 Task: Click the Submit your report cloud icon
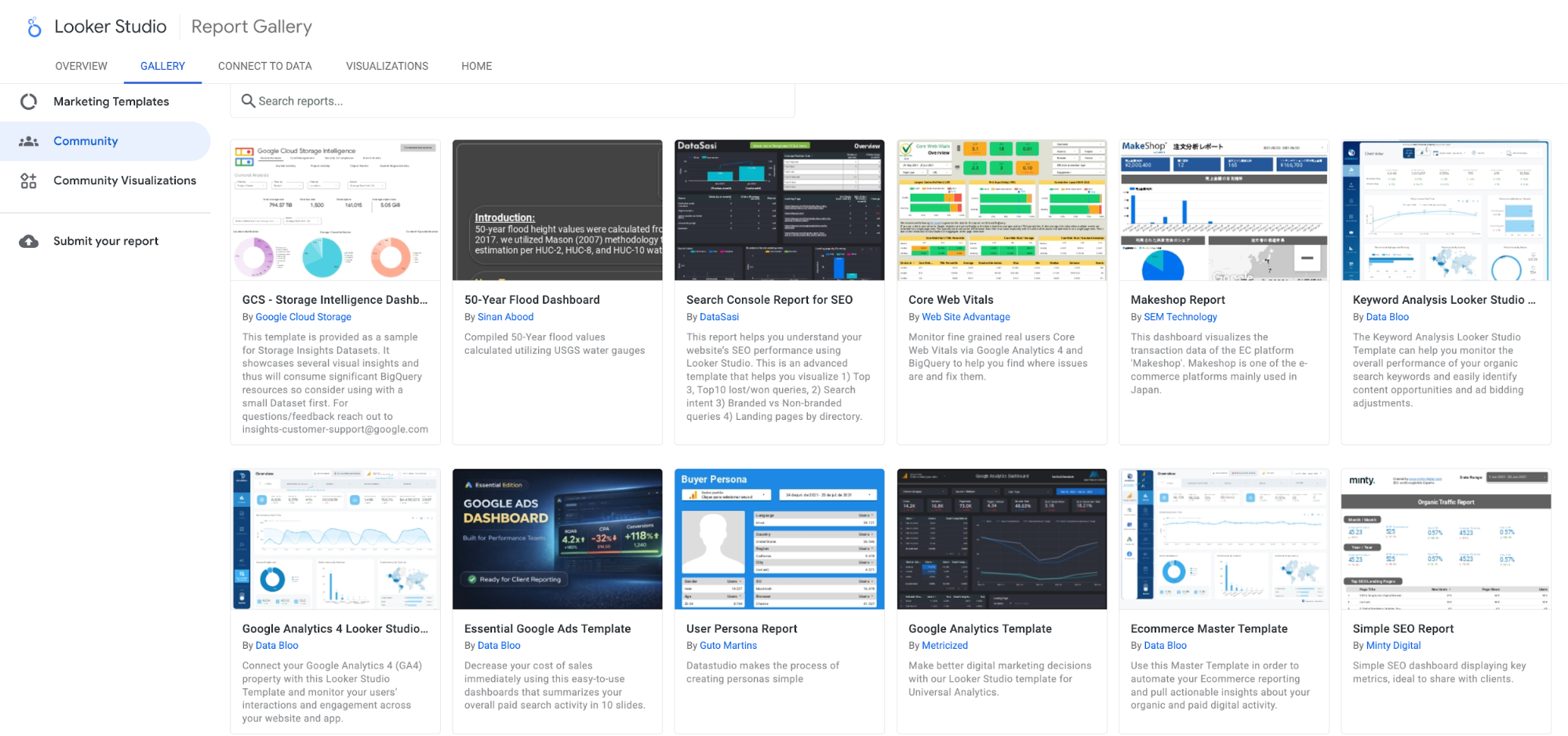29,242
